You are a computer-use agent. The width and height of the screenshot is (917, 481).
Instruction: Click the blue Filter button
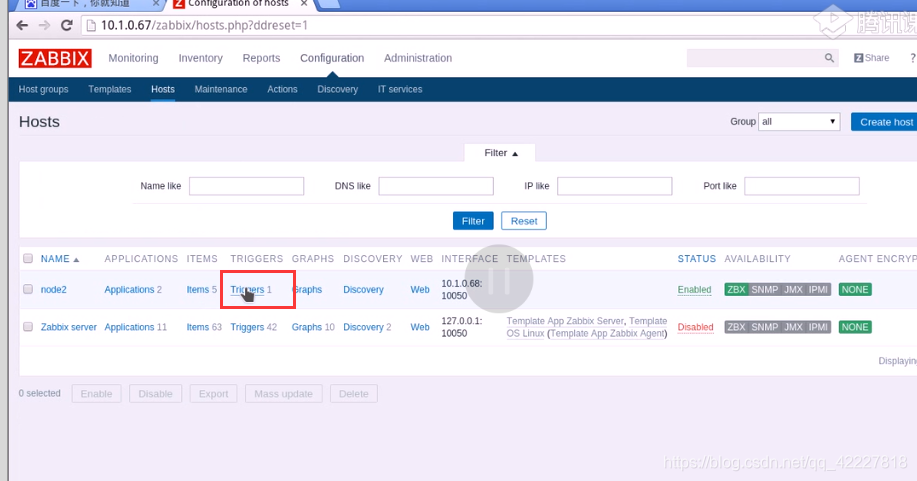(x=473, y=221)
